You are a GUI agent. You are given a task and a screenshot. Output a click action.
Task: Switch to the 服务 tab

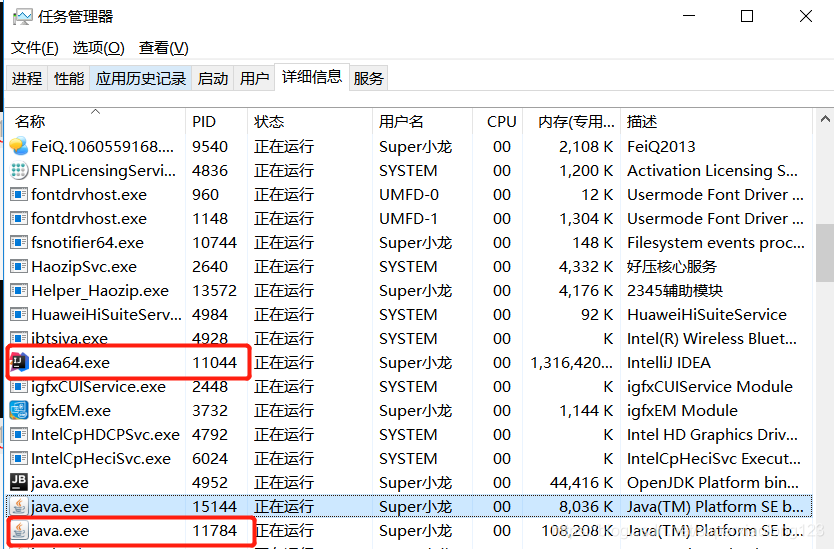[368, 78]
